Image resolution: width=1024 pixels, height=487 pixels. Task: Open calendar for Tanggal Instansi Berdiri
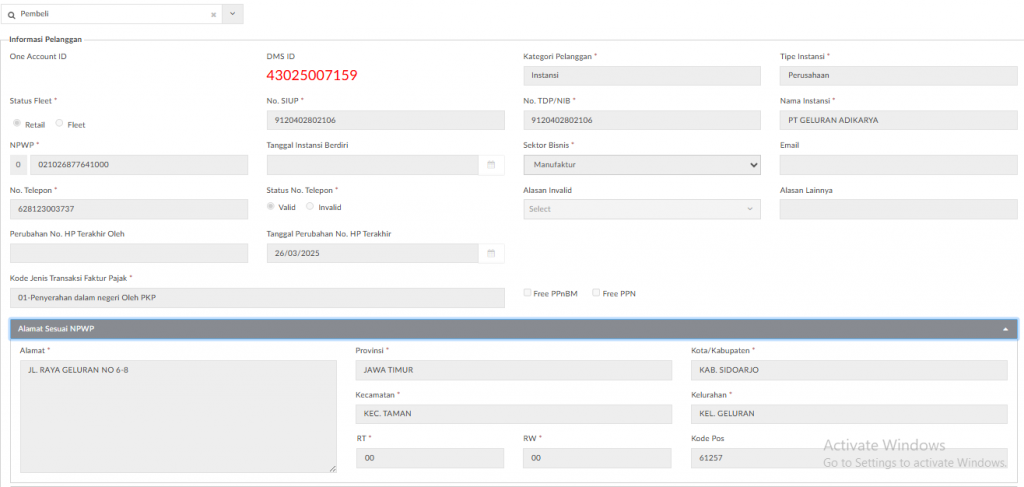[x=491, y=164]
